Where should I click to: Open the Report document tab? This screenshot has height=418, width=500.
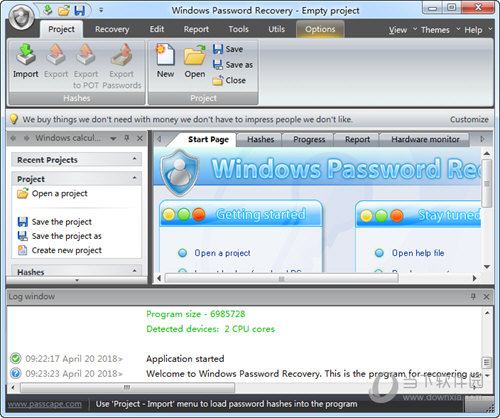(x=357, y=139)
